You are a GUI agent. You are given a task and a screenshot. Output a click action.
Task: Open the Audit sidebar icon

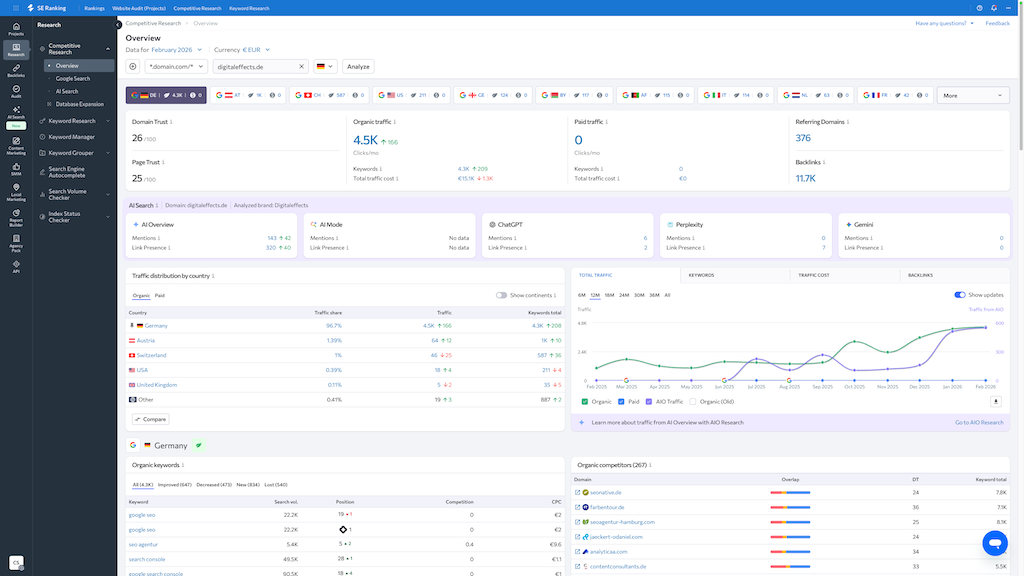pyautogui.click(x=16, y=92)
